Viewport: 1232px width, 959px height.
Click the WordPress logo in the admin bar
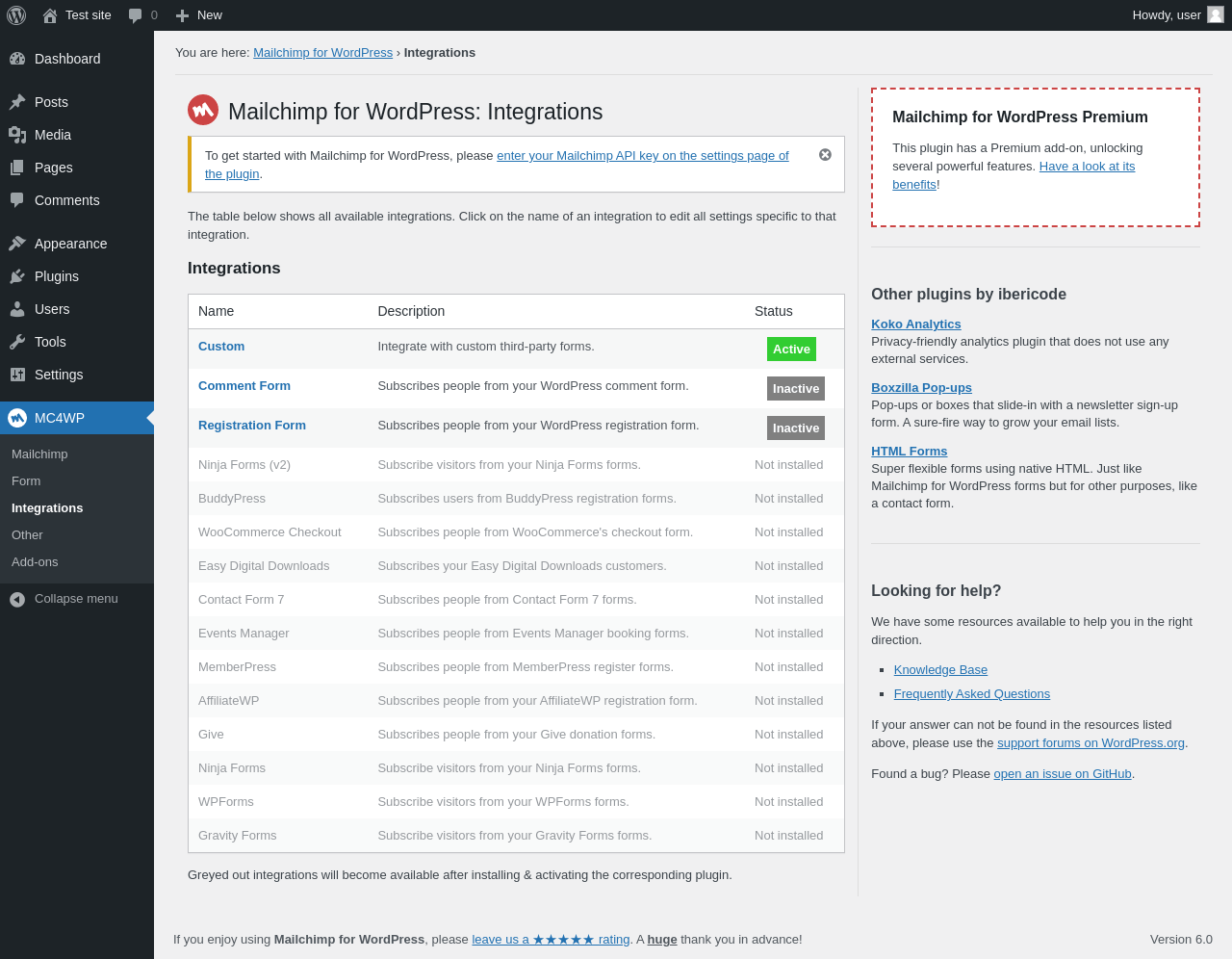point(16,15)
